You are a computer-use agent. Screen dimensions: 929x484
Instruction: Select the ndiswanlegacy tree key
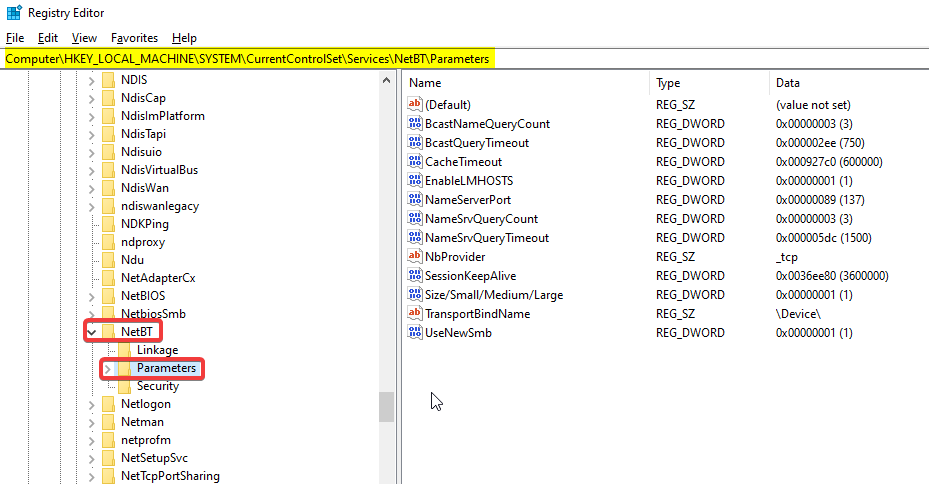[159, 206]
